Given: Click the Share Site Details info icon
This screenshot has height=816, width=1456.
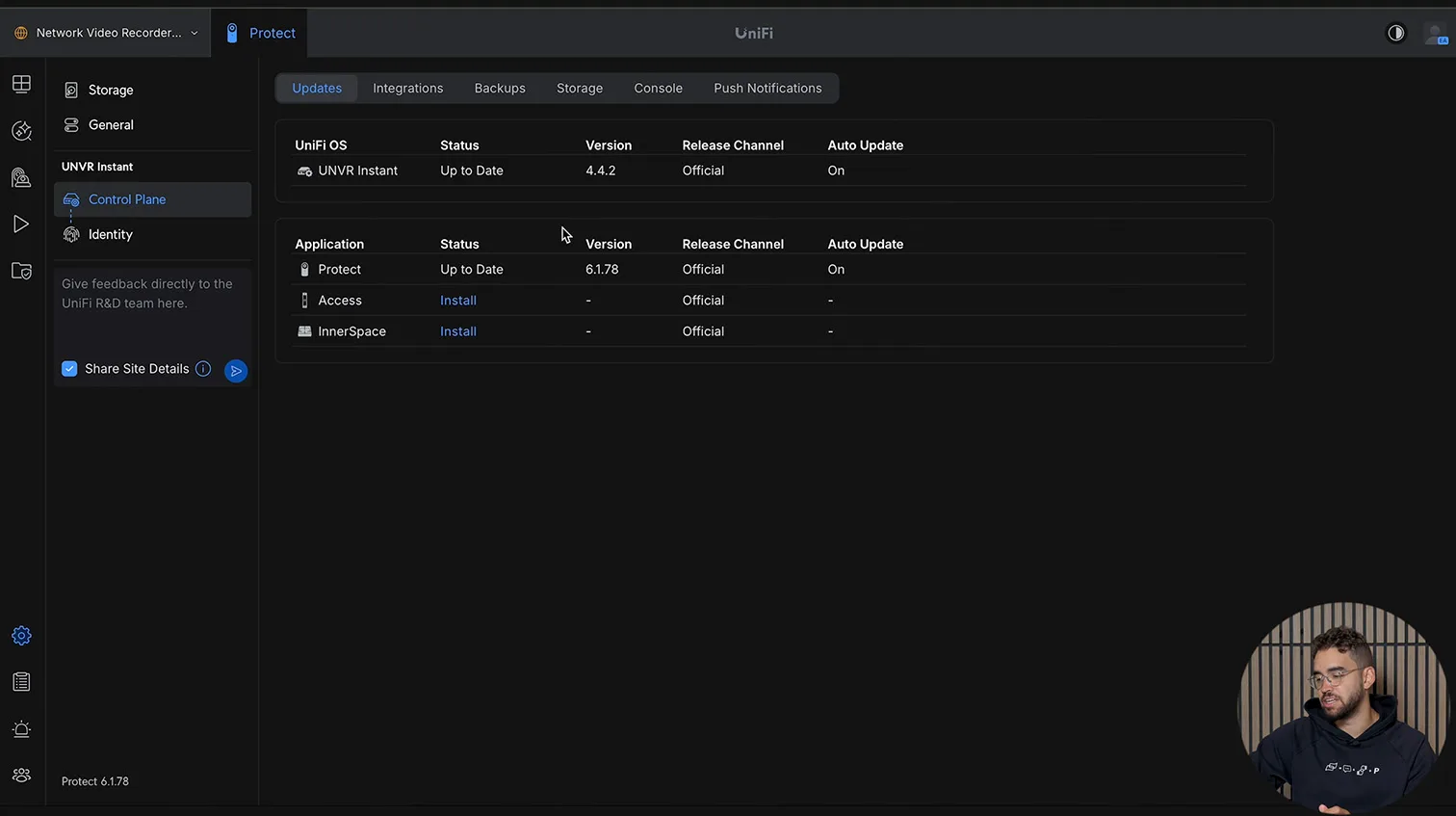Looking at the screenshot, I should coord(203,369).
